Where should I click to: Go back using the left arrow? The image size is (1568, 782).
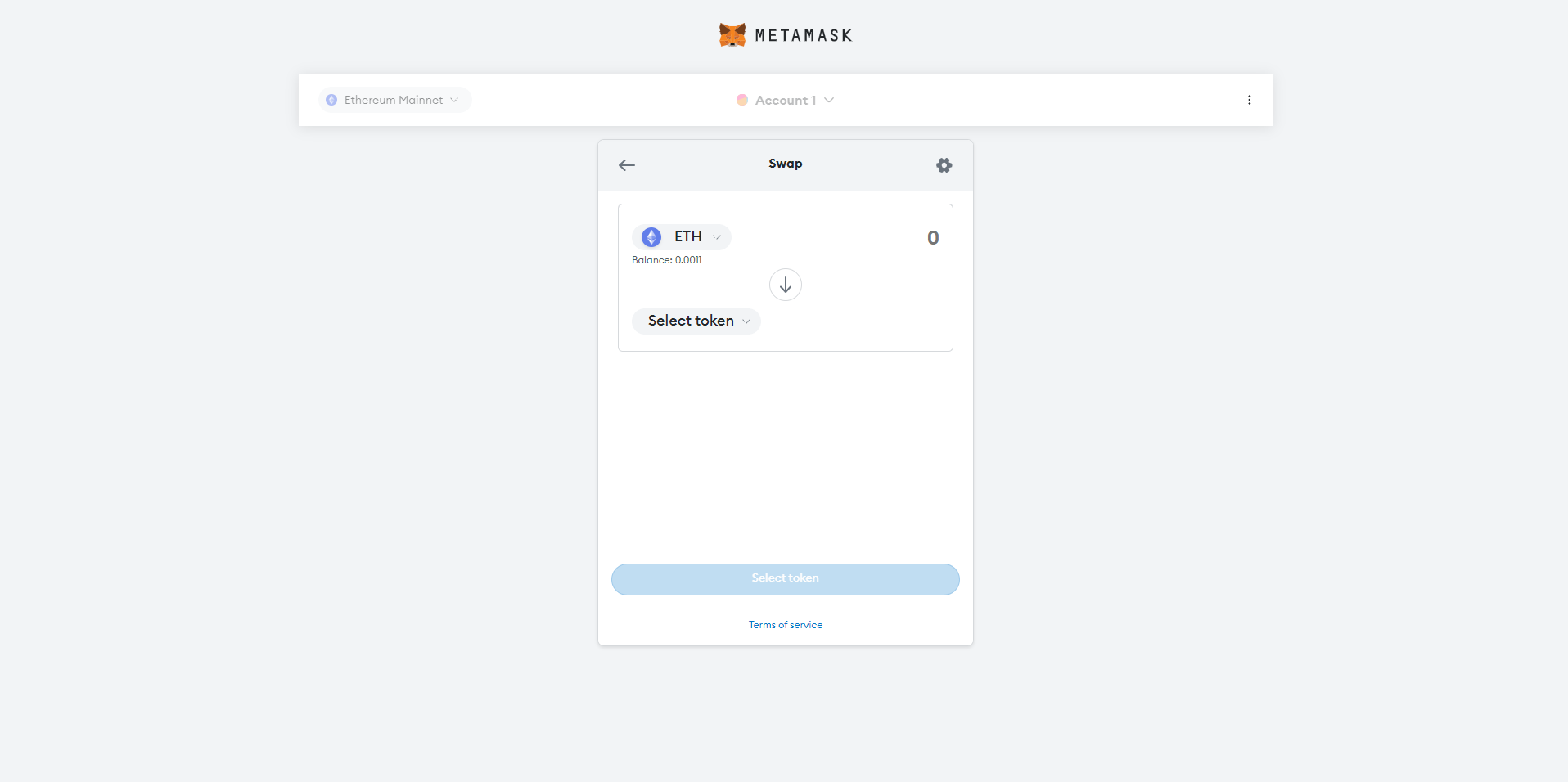pyautogui.click(x=627, y=165)
